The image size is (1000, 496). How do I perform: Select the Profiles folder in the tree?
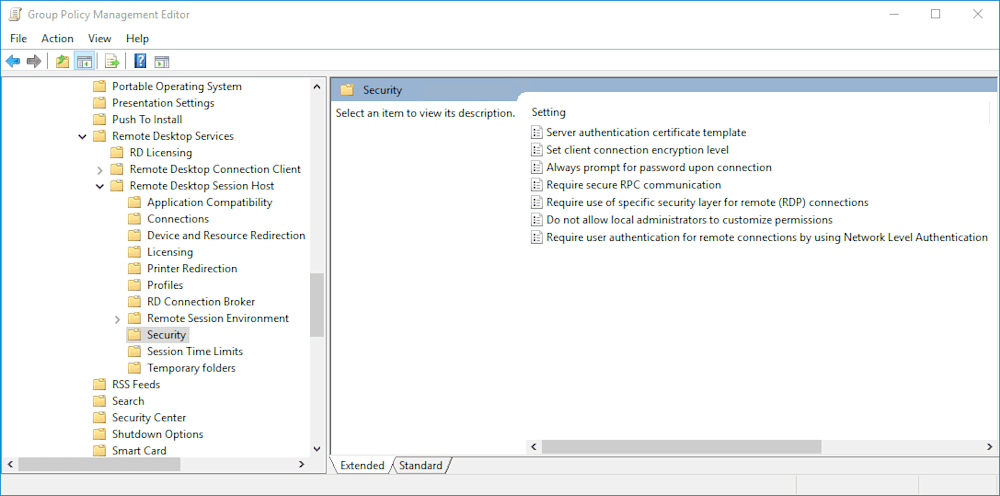[x=165, y=285]
